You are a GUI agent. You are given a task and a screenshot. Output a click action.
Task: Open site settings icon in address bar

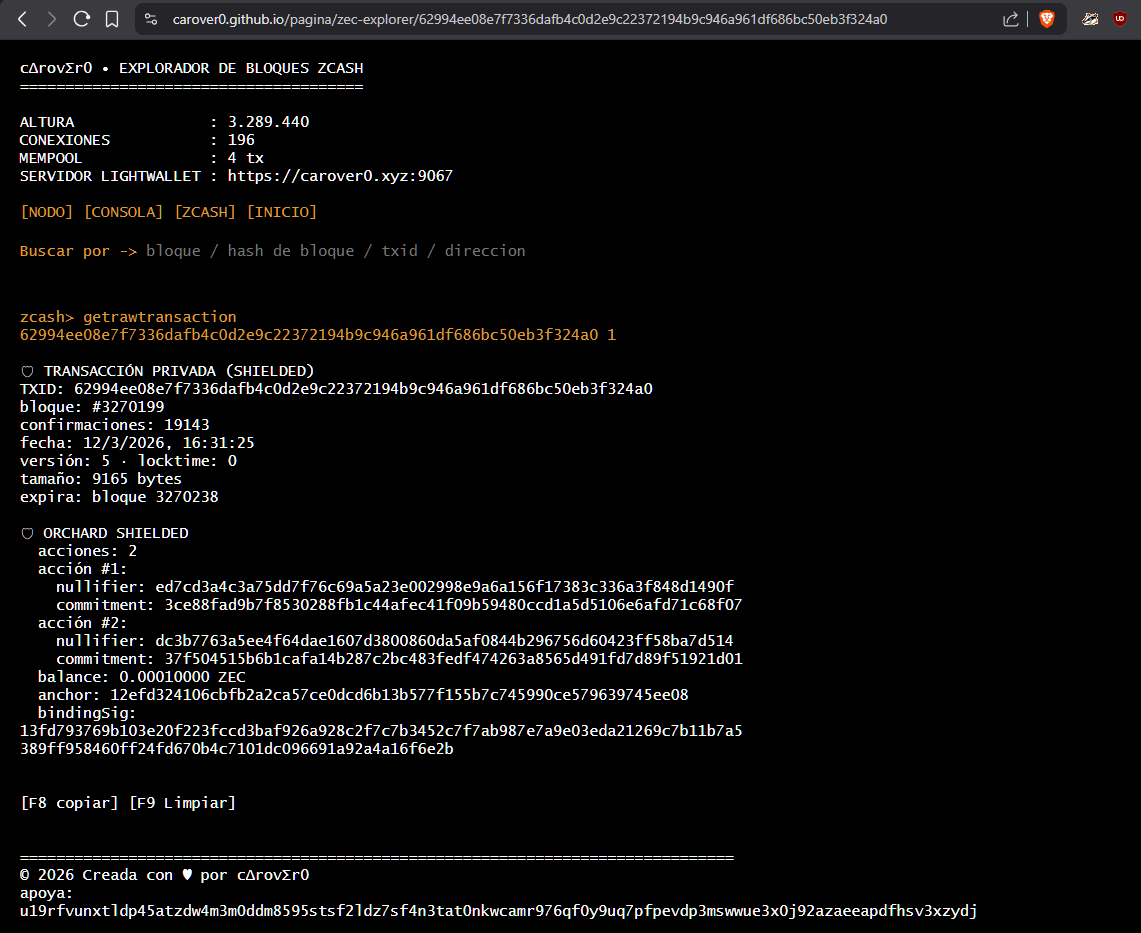pyautogui.click(x=151, y=20)
